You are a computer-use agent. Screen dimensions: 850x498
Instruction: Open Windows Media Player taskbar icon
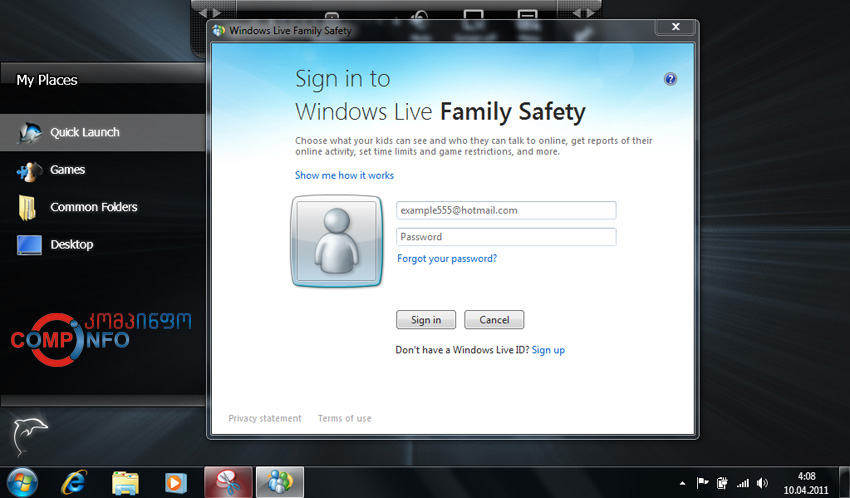176,483
